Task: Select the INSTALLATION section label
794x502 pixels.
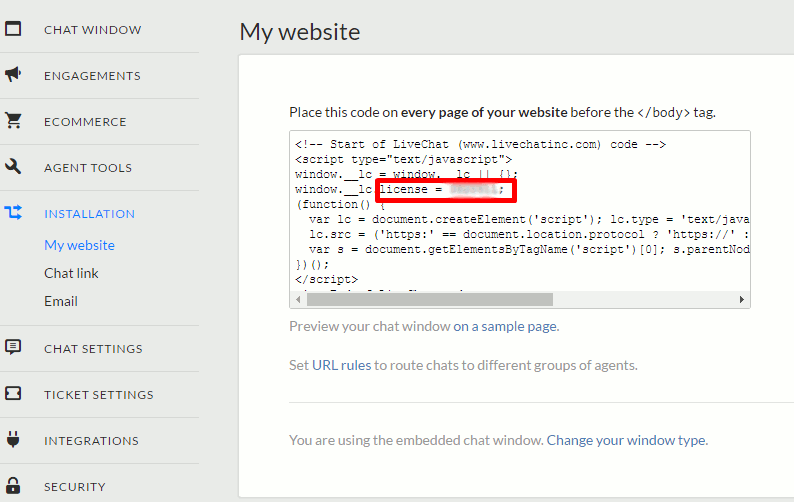Action: pyautogui.click(x=90, y=214)
